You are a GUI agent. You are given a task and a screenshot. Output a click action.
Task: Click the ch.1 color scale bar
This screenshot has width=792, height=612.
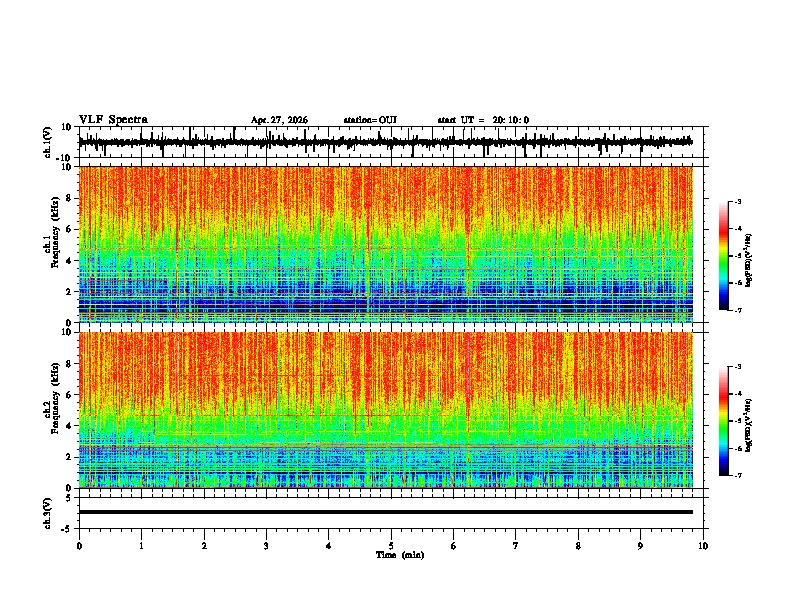(724, 256)
